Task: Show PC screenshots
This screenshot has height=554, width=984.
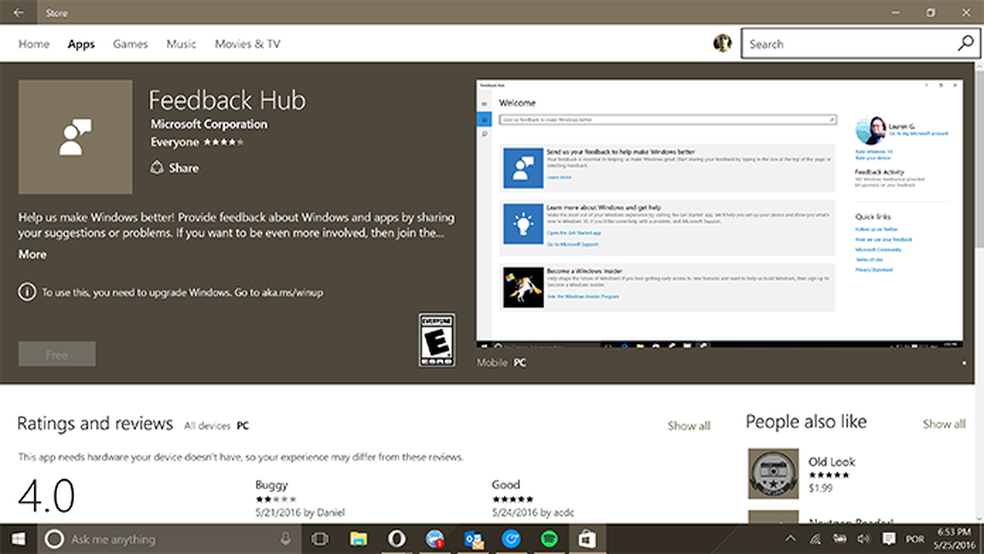Action: point(520,363)
